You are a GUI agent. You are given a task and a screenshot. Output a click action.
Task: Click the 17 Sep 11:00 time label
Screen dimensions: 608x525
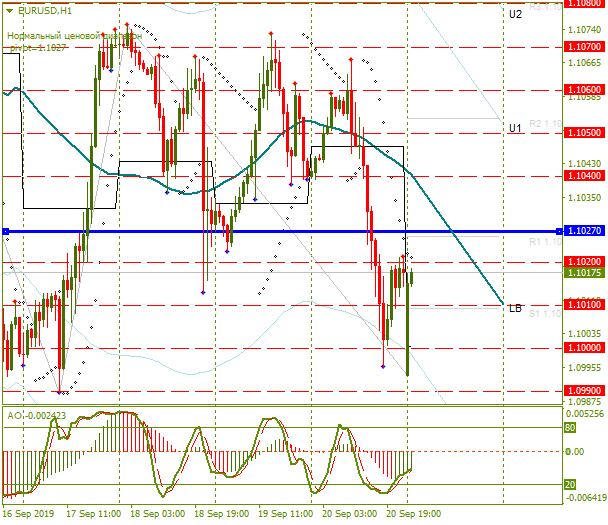point(93,514)
